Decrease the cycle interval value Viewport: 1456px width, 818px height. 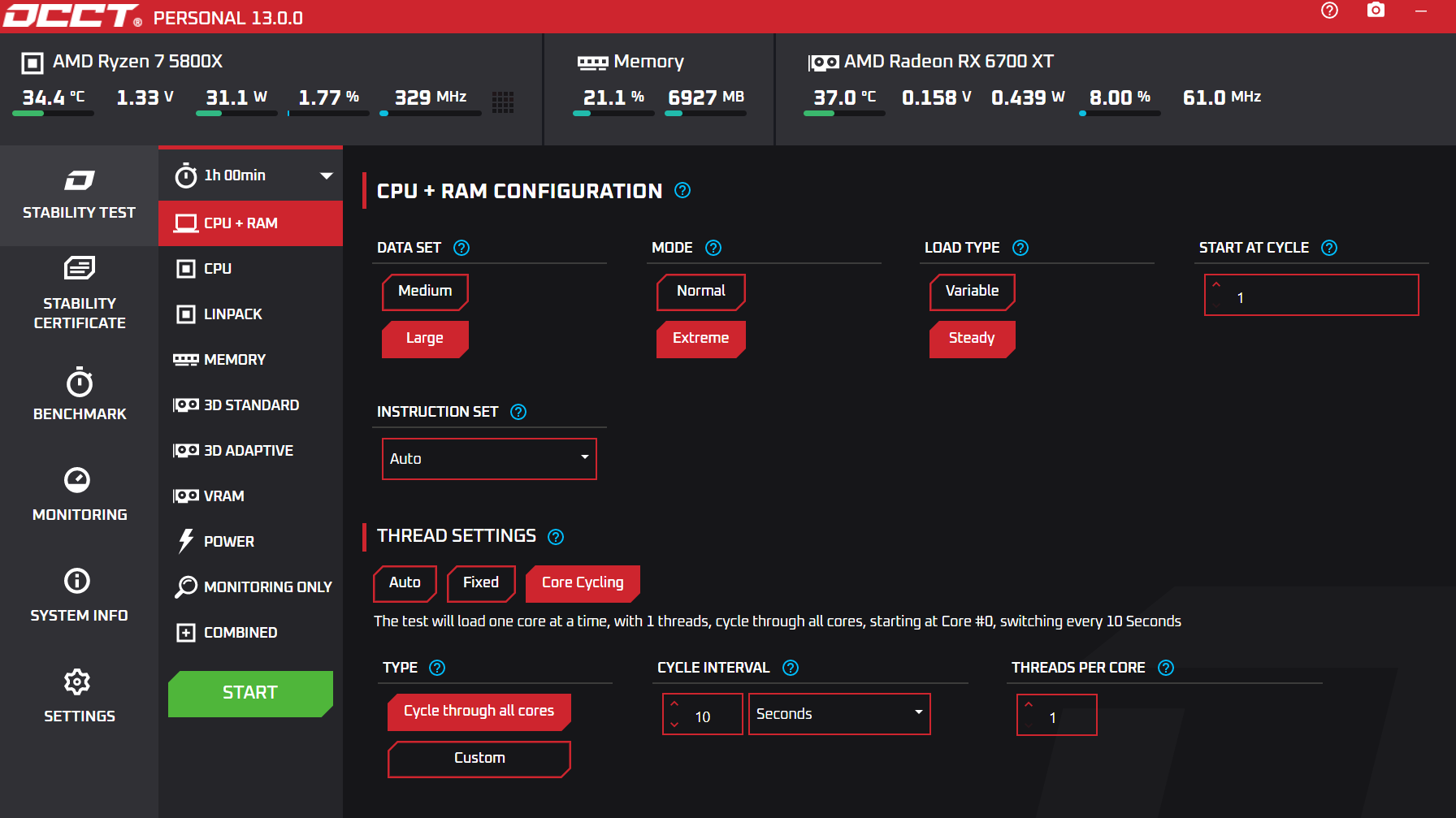674,724
